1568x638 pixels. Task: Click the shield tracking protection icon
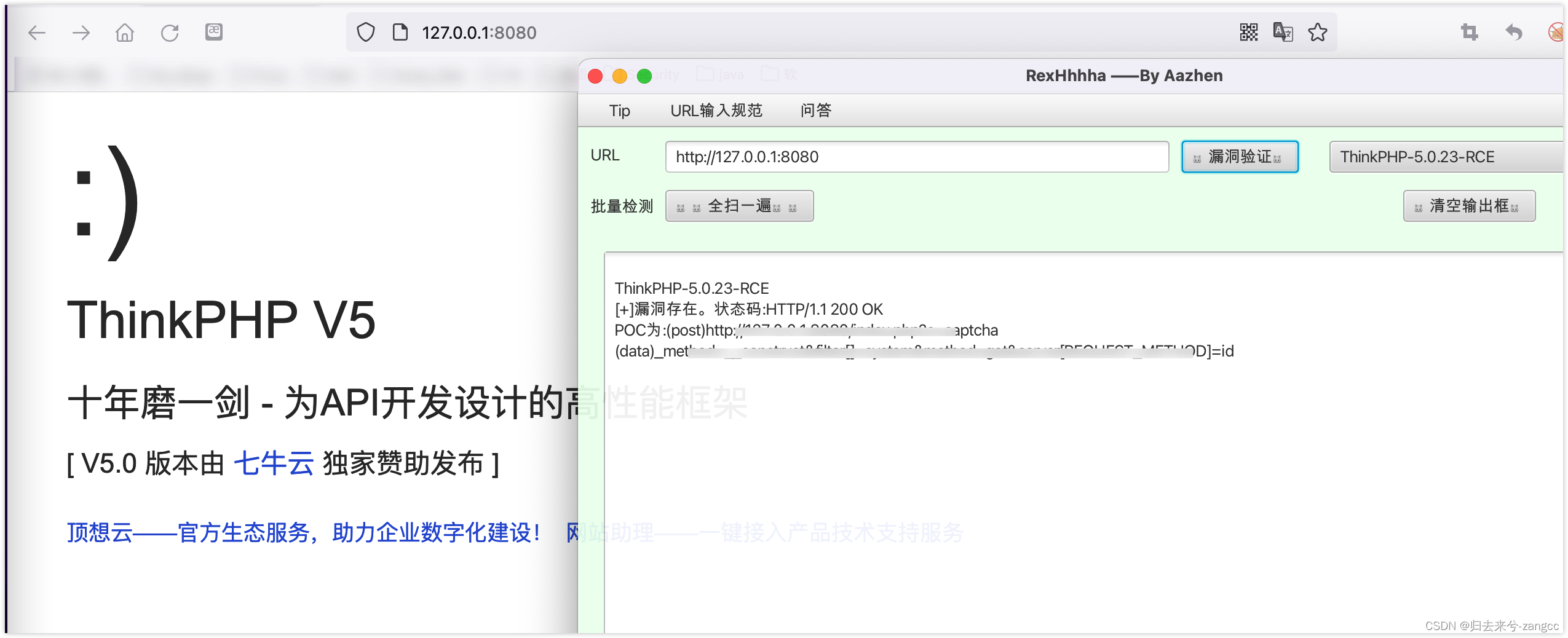point(366,32)
